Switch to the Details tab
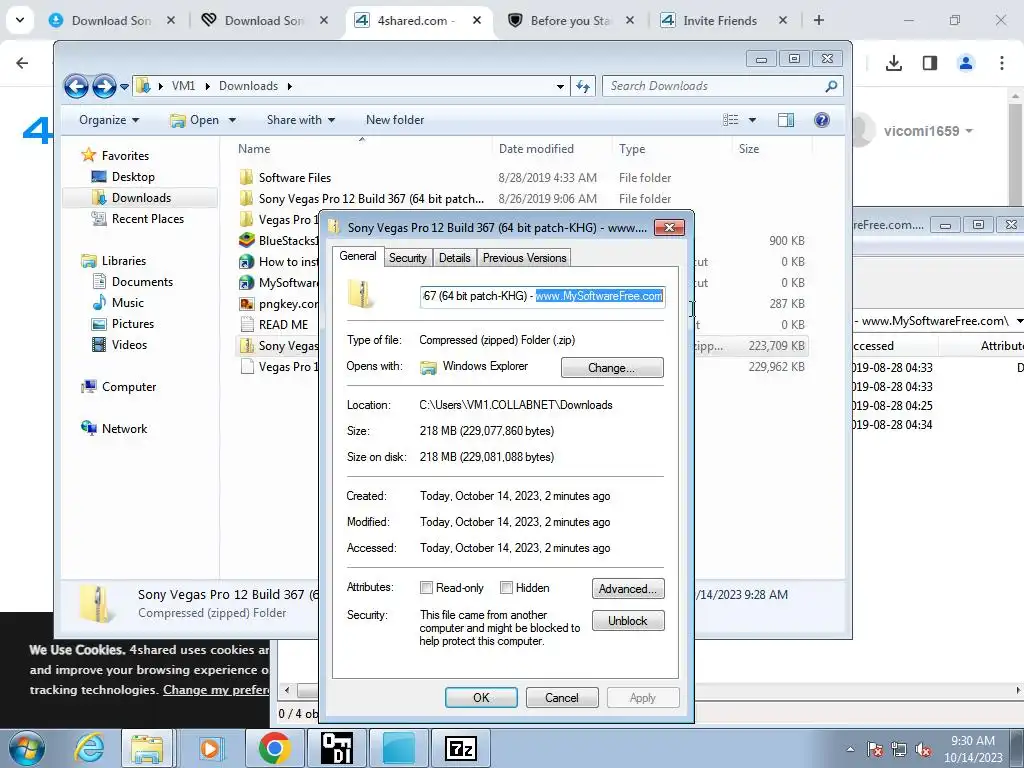The height and width of the screenshot is (768, 1024). (455, 258)
